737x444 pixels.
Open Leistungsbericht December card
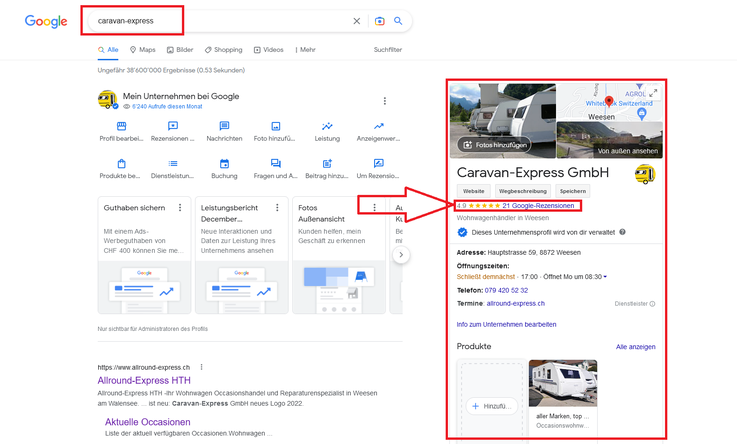pyautogui.click(x=242, y=255)
